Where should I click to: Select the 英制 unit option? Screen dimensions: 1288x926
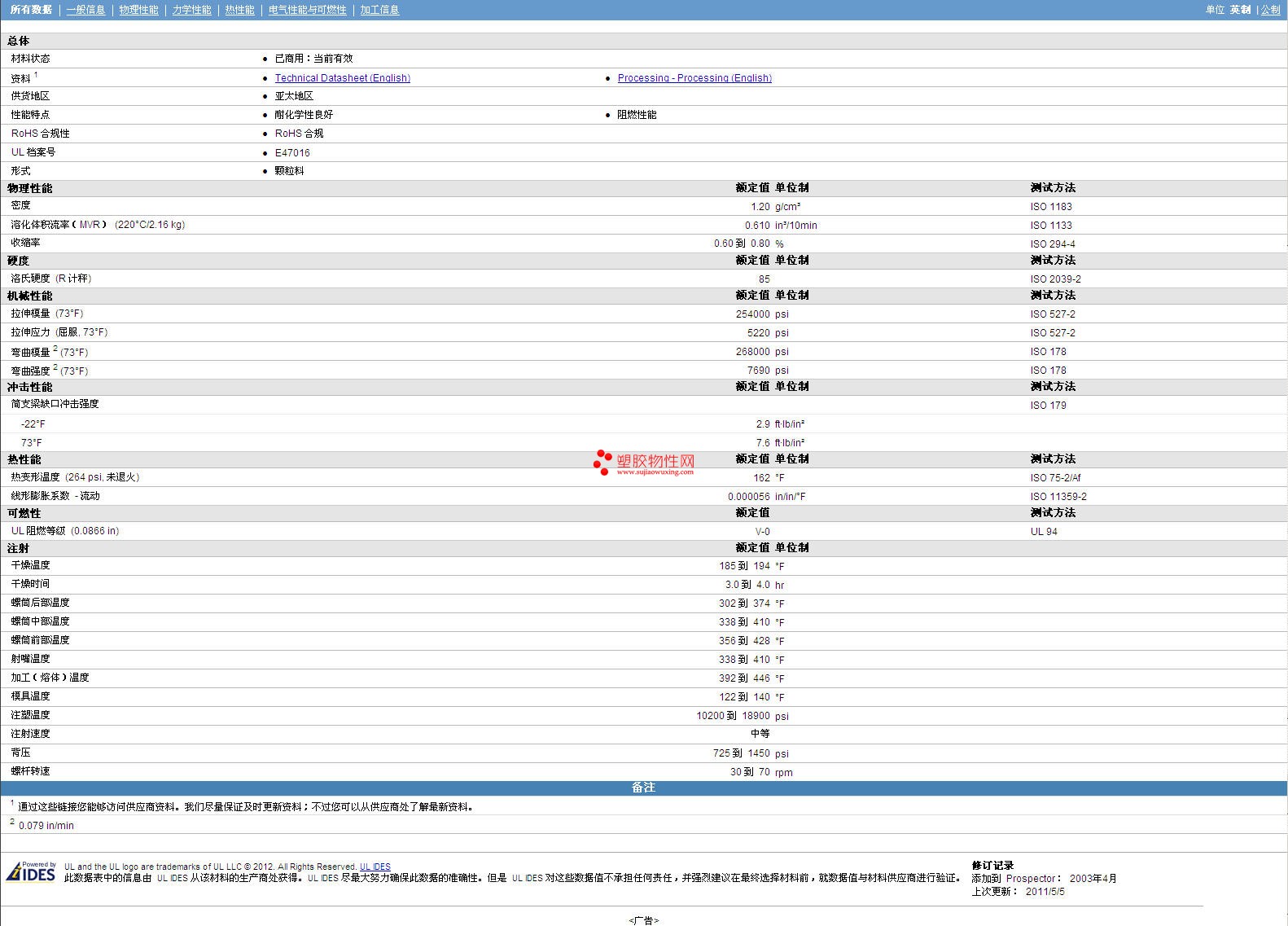1240,10
